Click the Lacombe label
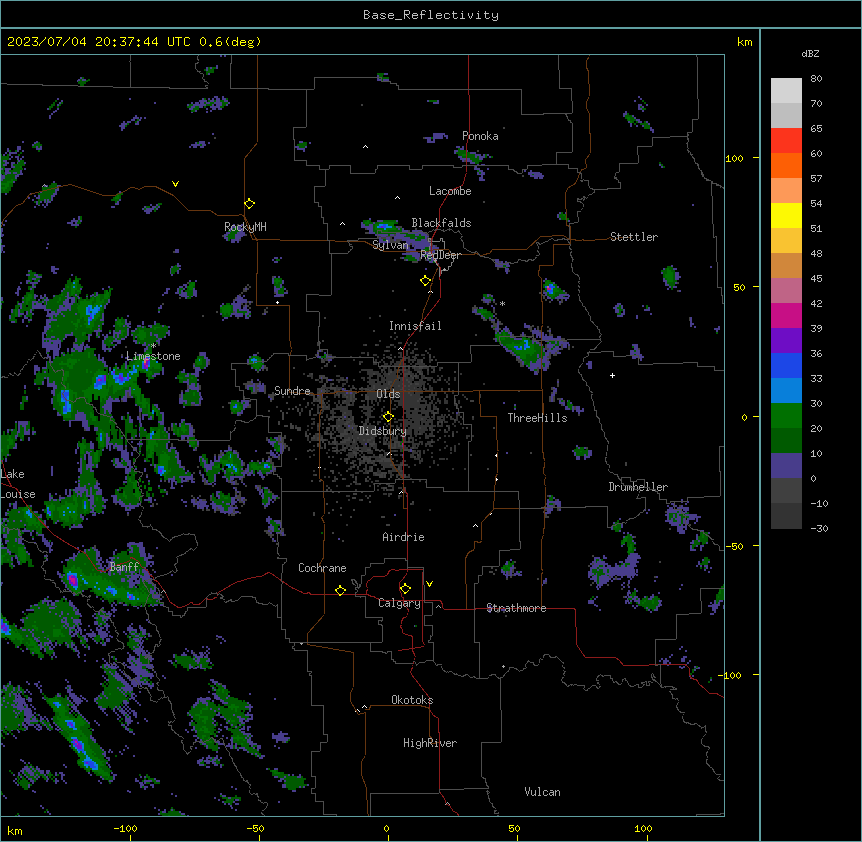The height and width of the screenshot is (842, 862). 450,191
